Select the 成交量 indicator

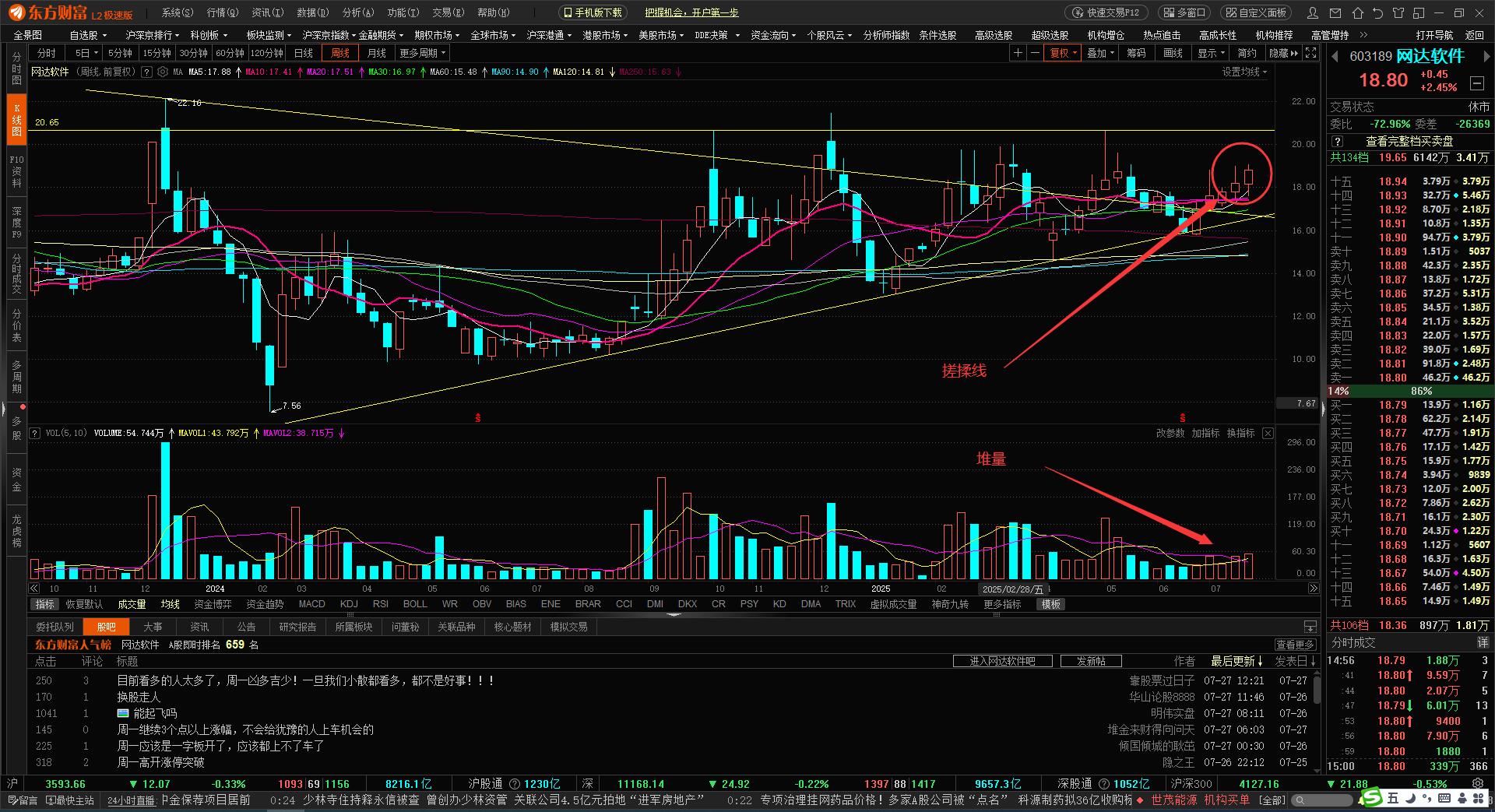point(132,604)
